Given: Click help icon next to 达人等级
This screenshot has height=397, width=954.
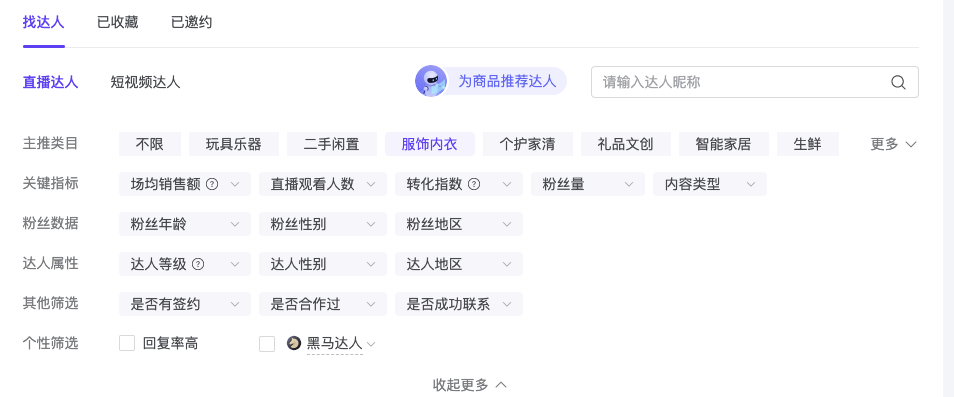Looking at the screenshot, I should pos(198,264).
